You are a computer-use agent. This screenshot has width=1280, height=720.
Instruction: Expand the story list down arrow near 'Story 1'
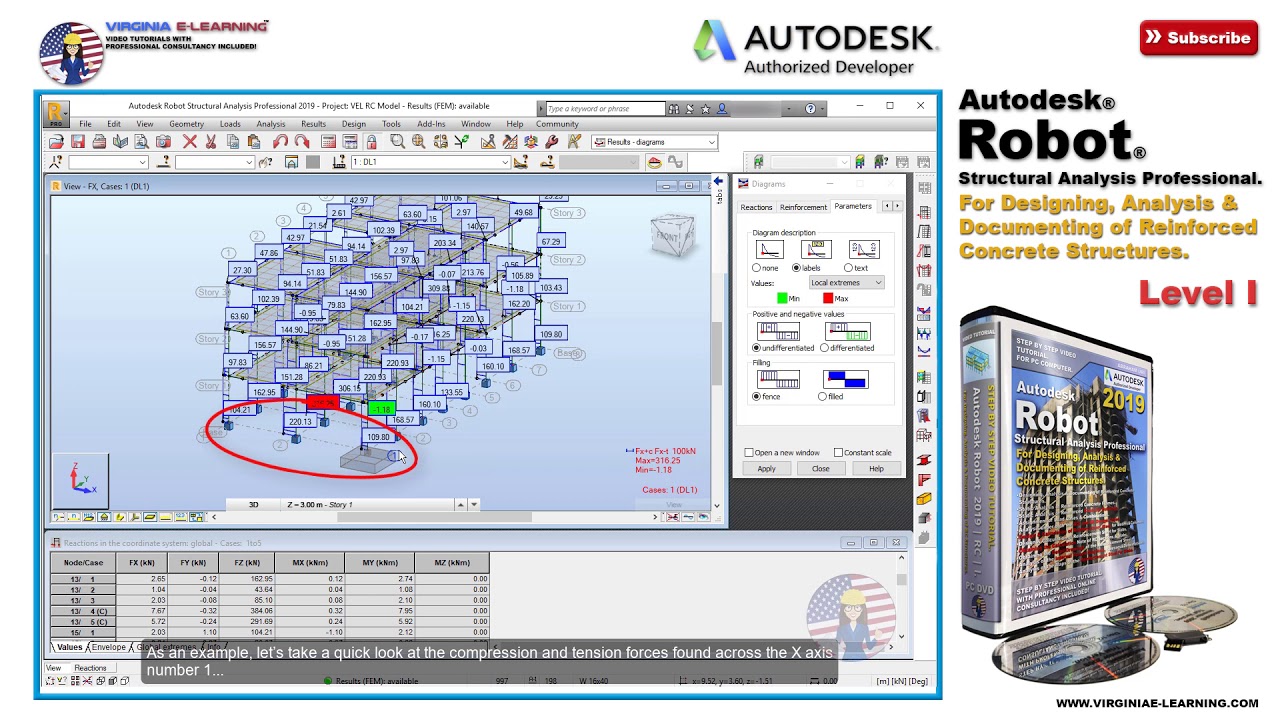pos(474,505)
